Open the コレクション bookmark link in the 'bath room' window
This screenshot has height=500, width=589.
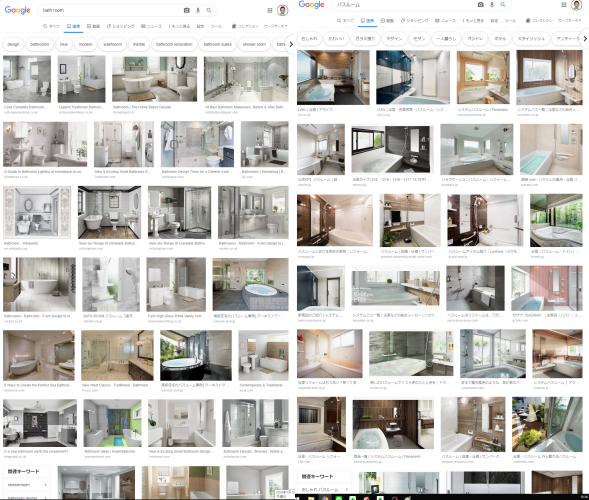(245, 26)
